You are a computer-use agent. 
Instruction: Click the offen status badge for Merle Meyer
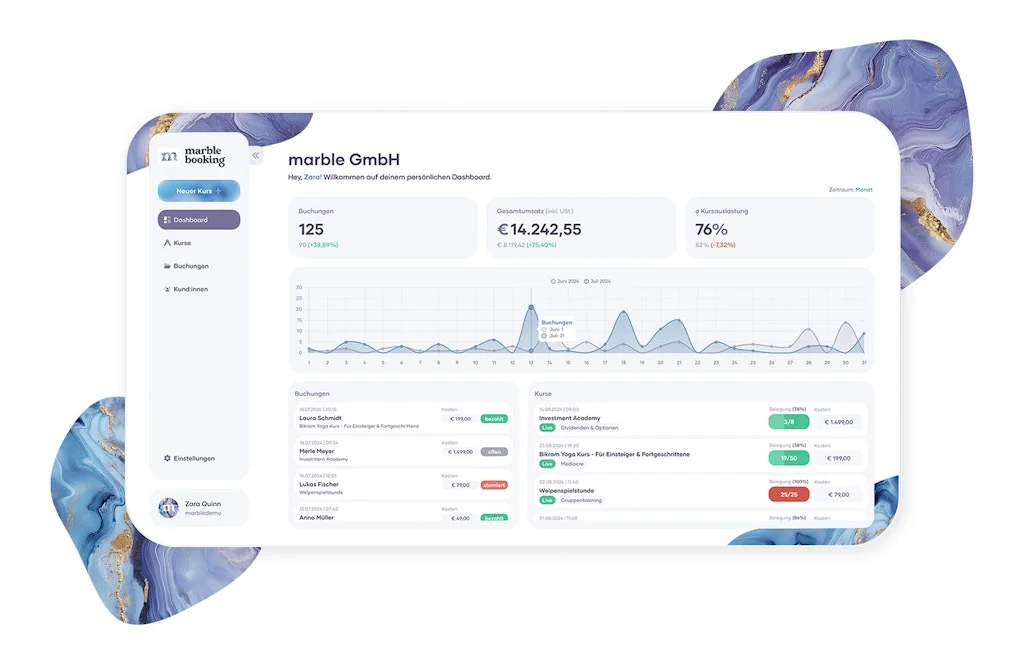pos(494,452)
